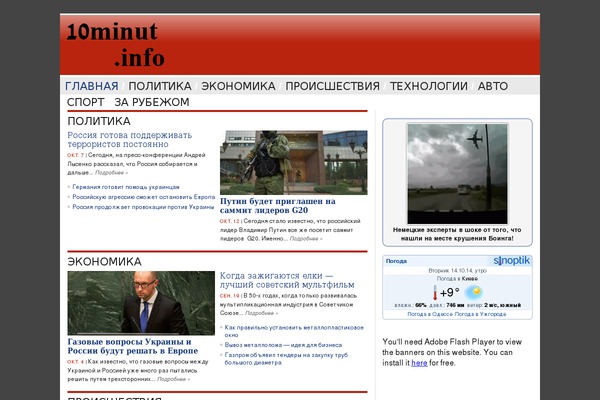This screenshot has height=400, width=600.
Task: Open Вывоз металлолома — идея для бизнеса link
Action: [x=283, y=345]
